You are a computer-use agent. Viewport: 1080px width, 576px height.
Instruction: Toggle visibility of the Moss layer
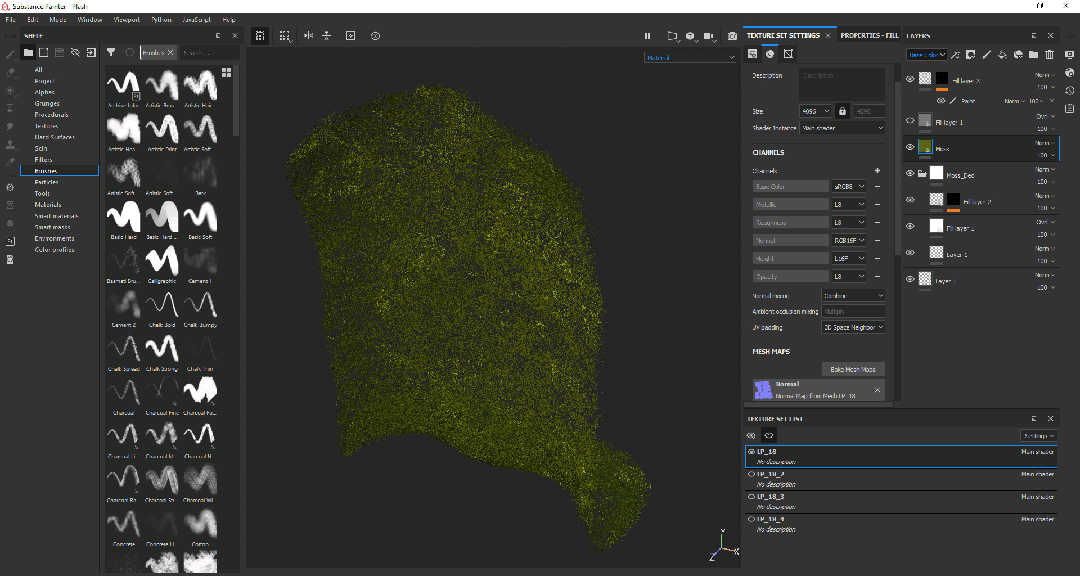coord(910,147)
